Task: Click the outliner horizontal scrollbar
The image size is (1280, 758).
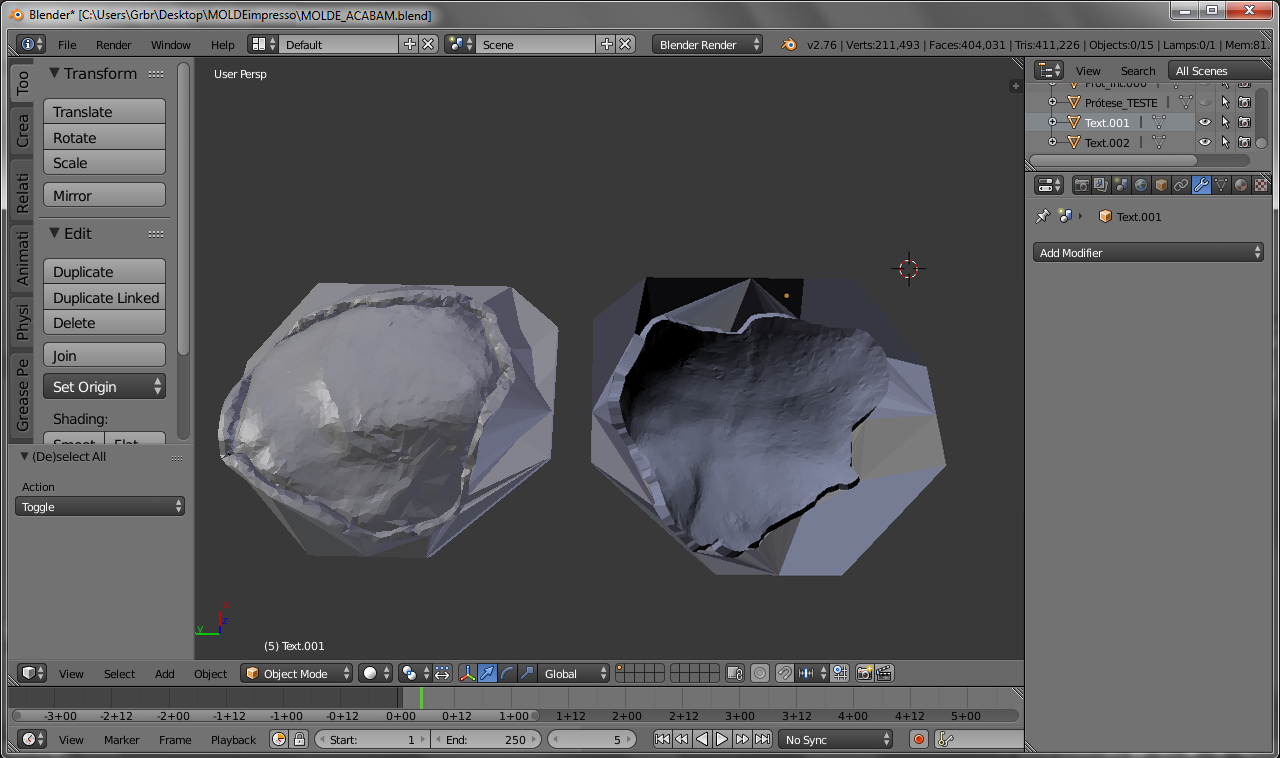Action: point(1113,160)
